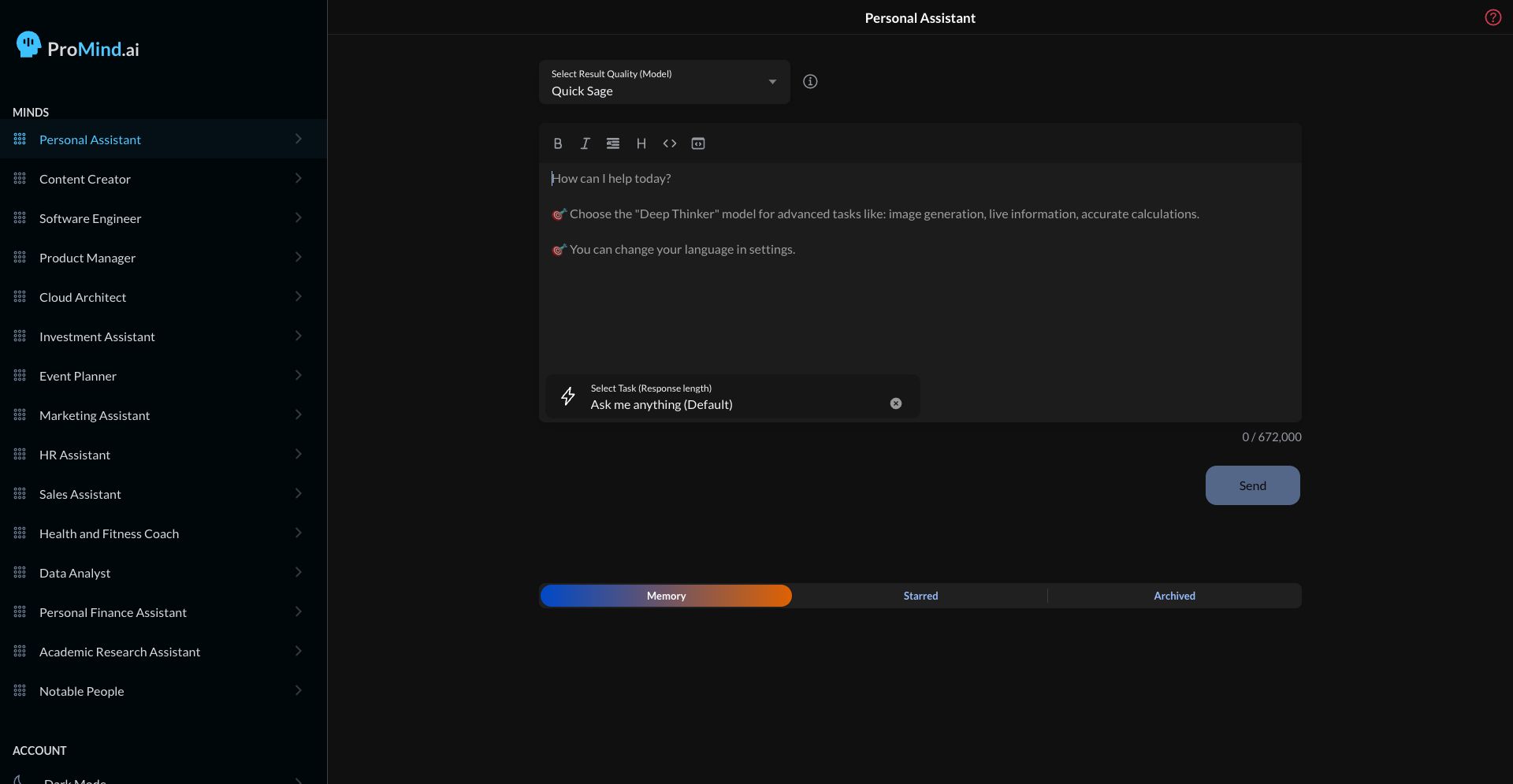The image size is (1513, 784).
Task: Toggle bold formatting in editor toolbar
Action: (x=558, y=143)
